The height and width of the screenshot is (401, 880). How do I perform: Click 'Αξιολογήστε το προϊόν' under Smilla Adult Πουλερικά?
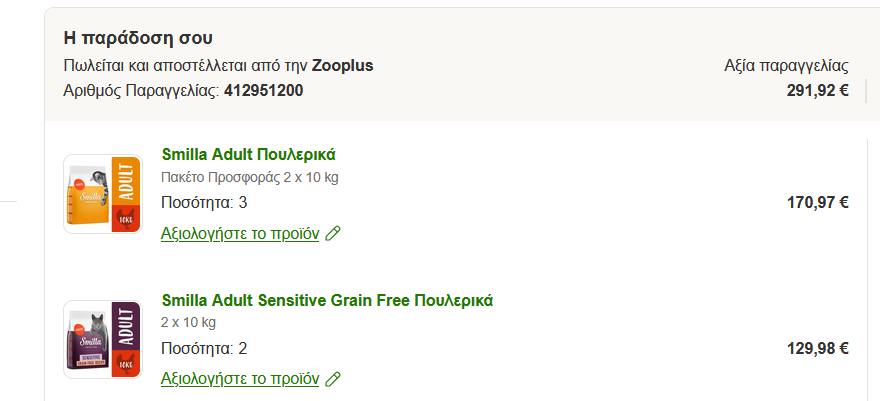click(x=240, y=234)
